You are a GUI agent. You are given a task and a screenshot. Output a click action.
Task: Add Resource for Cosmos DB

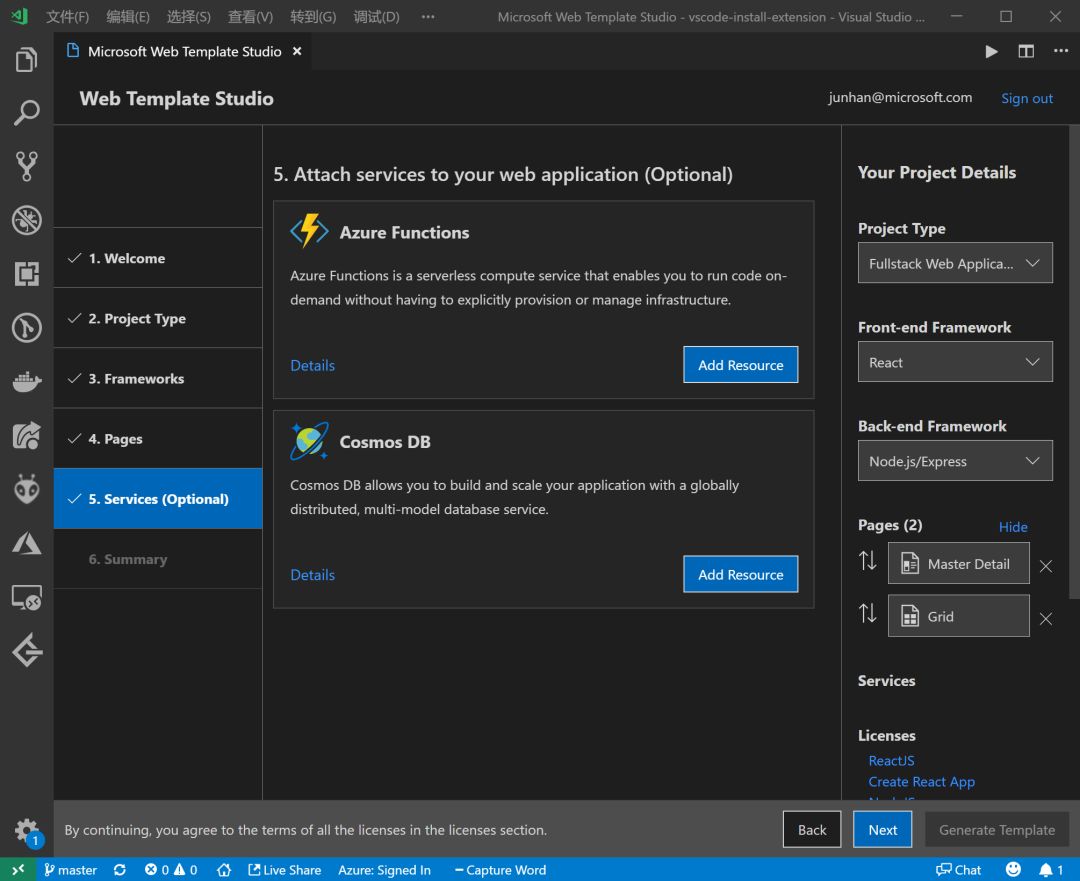[740, 574]
